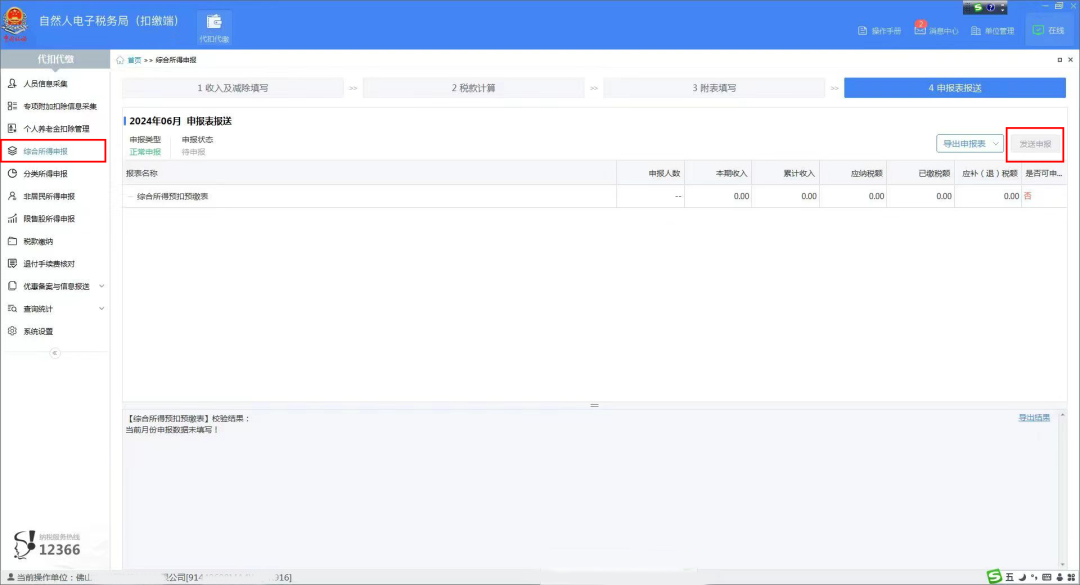The width and height of the screenshot is (1080, 585).
Task: Switch to step 1 收入及减除填写
Action: point(233,88)
